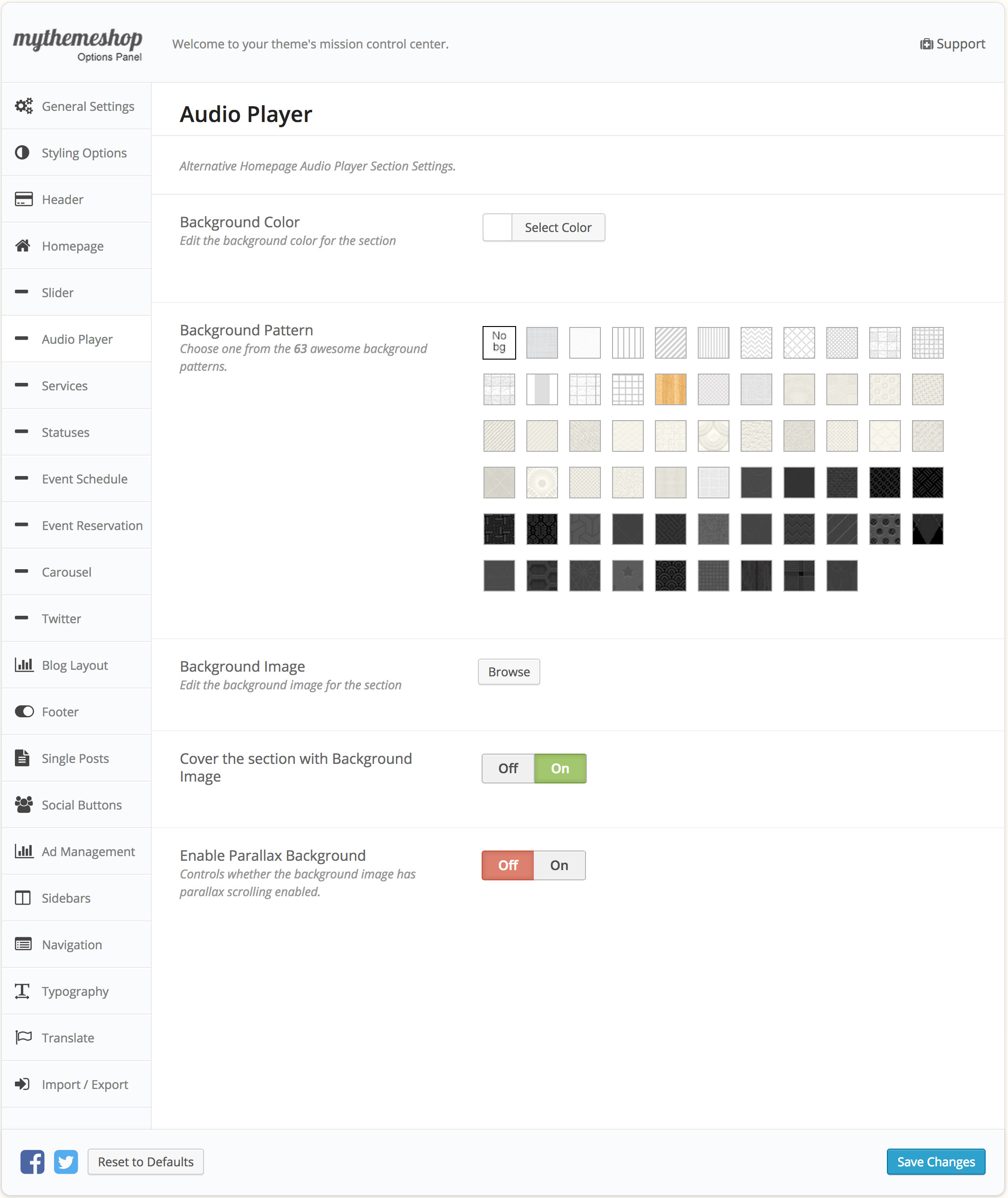Open the Support link
This screenshot has width=1008, height=1198.
(x=953, y=44)
